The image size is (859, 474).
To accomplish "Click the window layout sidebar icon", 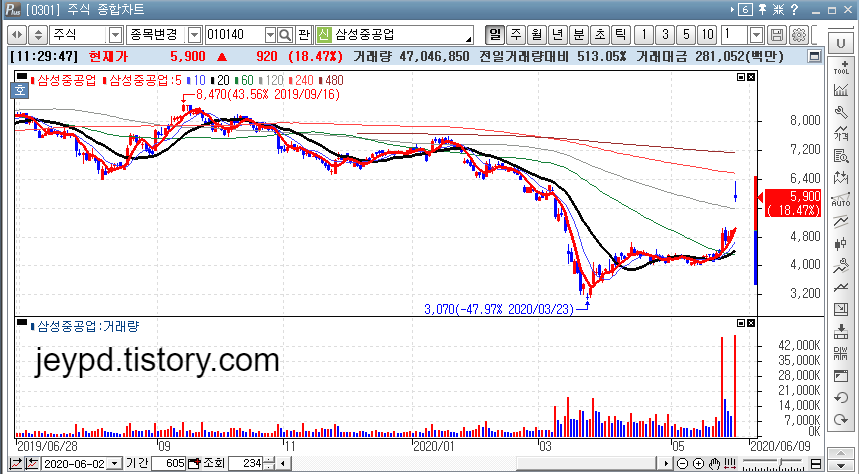I will (841, 375).
